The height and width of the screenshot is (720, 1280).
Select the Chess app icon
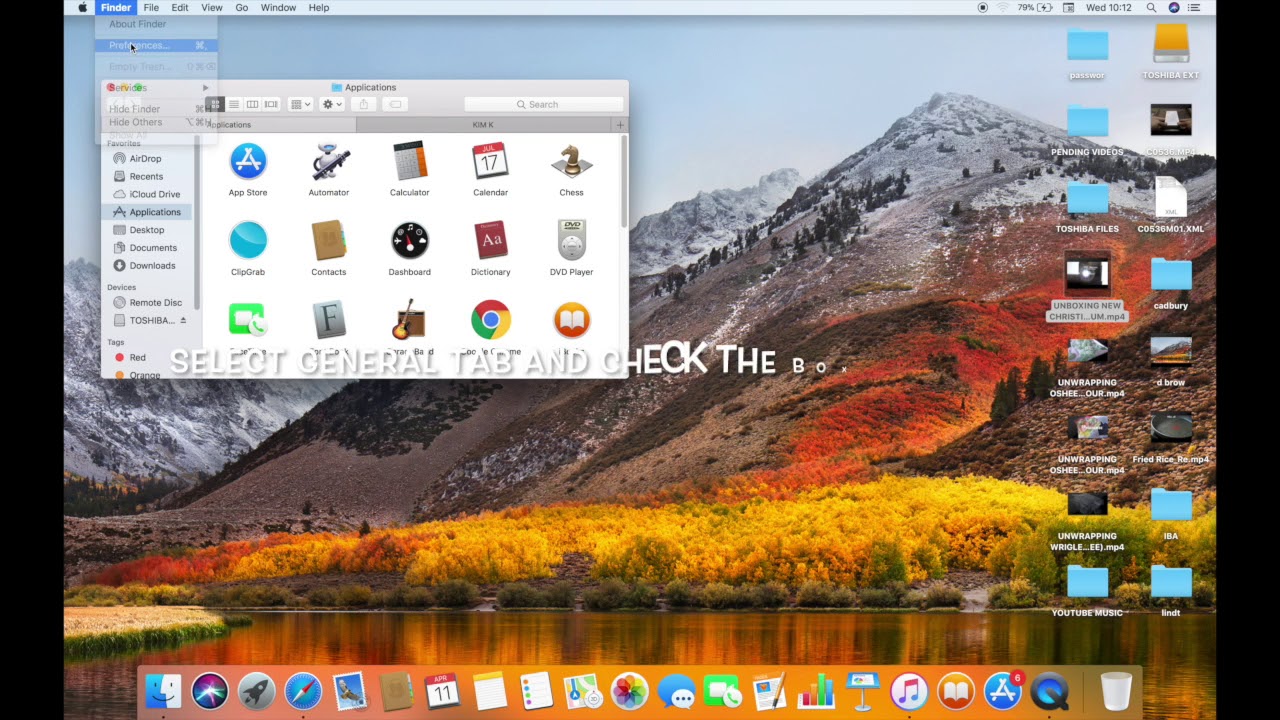571,161
